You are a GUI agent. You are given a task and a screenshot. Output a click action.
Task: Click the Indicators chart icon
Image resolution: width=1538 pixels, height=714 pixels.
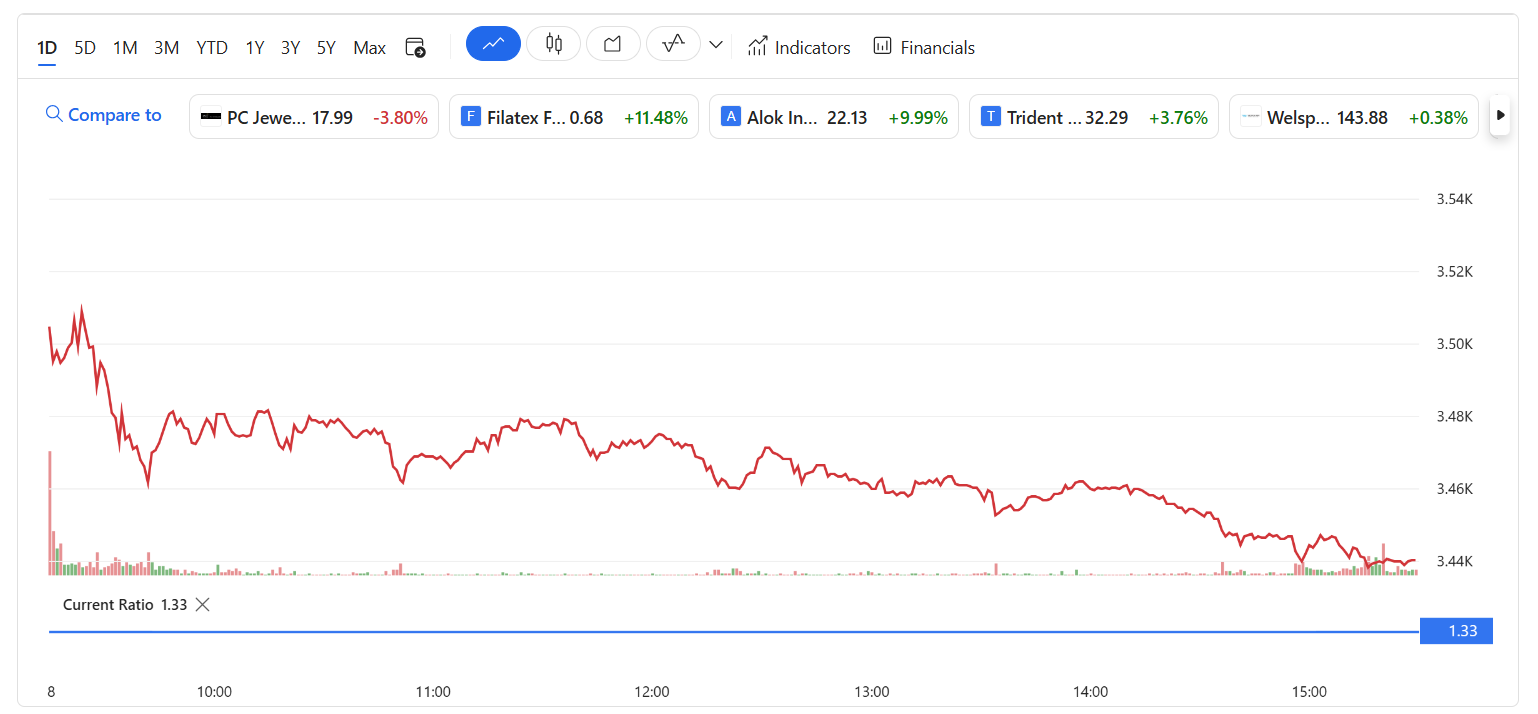pyautogui.click(x=757, y=46)
